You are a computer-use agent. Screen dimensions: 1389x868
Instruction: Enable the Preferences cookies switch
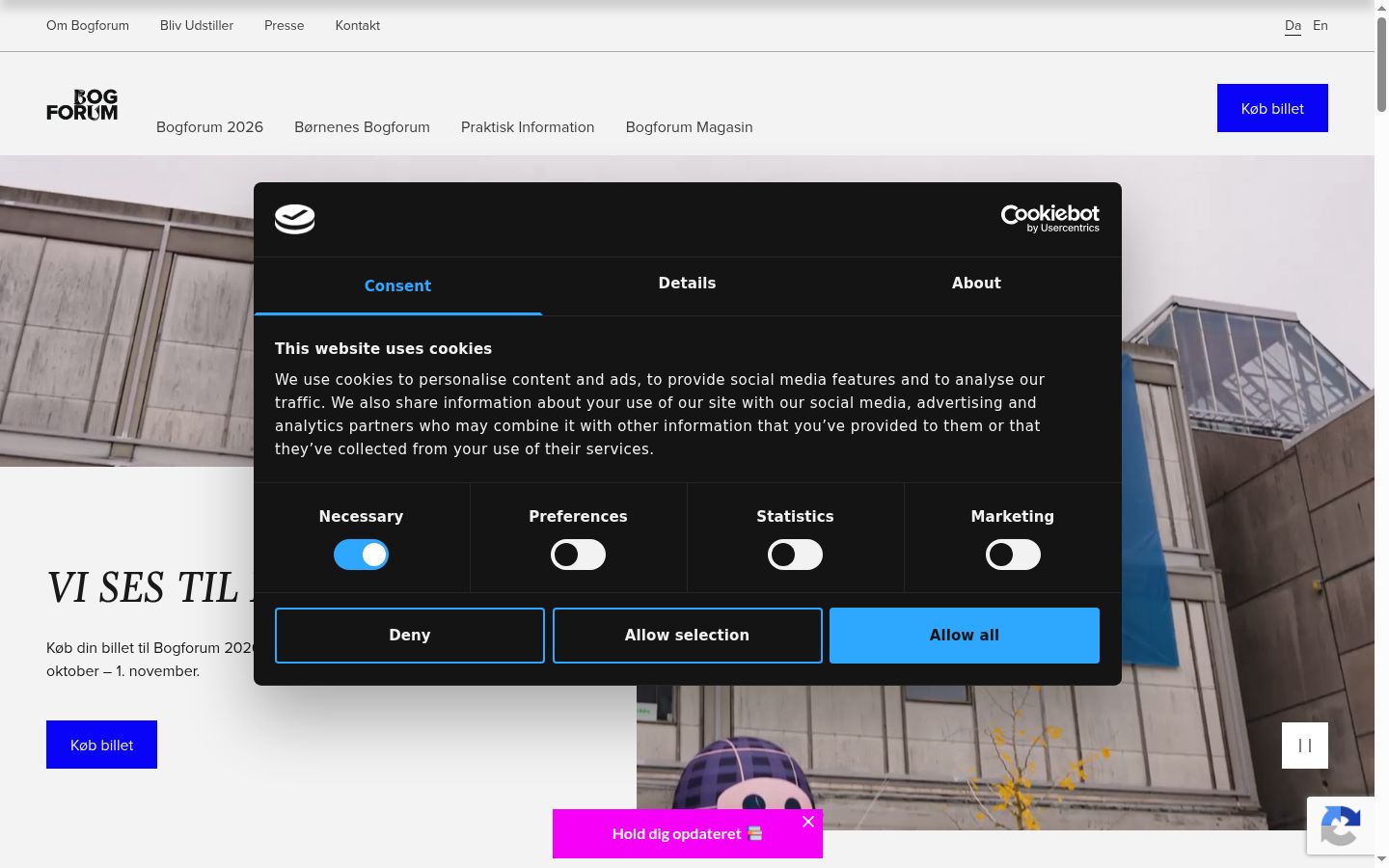point(578,555)
